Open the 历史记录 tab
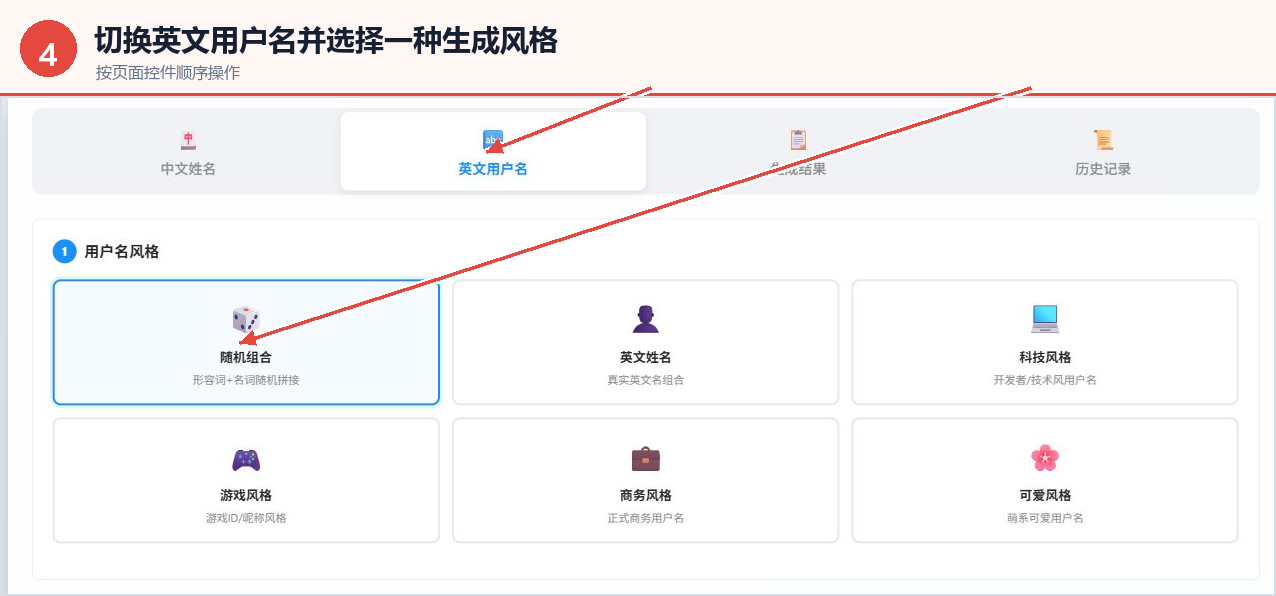The image size is (1276, 596). click(x=1103, y=151)
